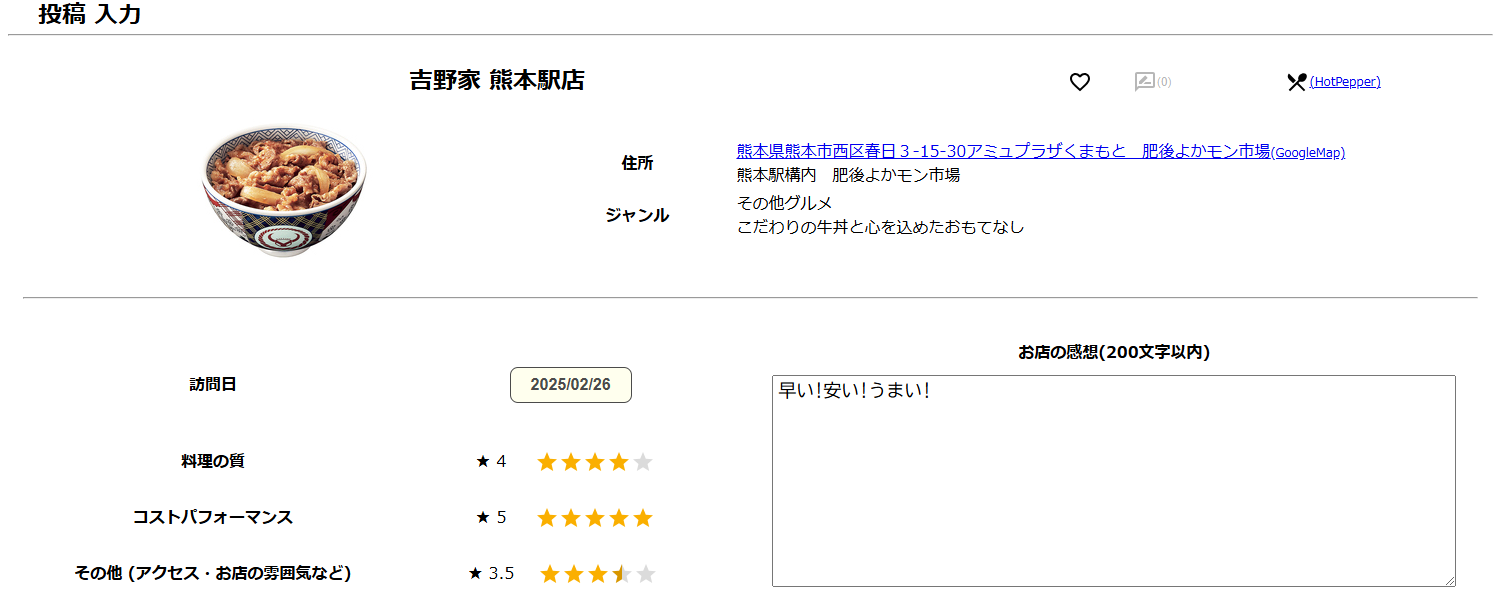
Task: Click the ジャンル label
Action: [x=637, y=215]
